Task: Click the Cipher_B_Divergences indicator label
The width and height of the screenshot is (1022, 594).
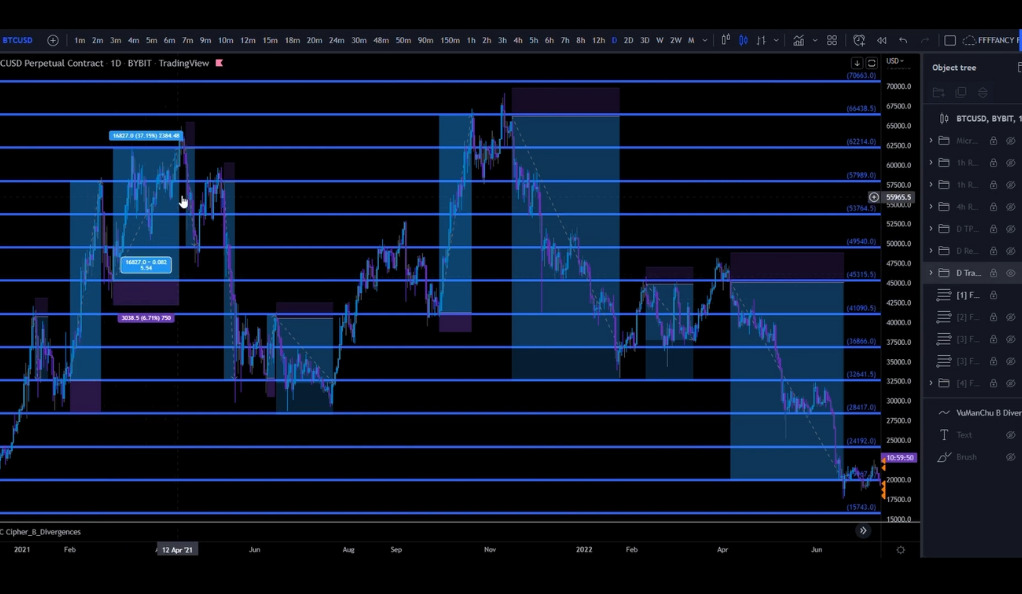Action: (x=41, y=532)
